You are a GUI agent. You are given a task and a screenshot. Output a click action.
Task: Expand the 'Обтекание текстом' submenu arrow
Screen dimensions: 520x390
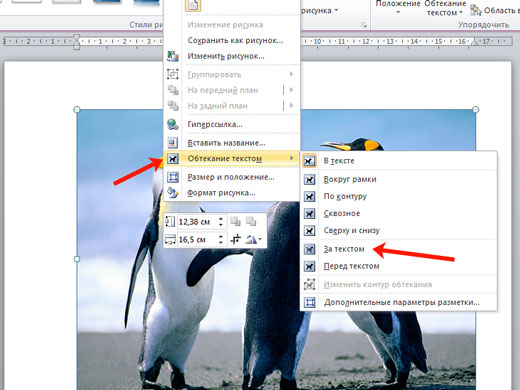click(292, 158)
